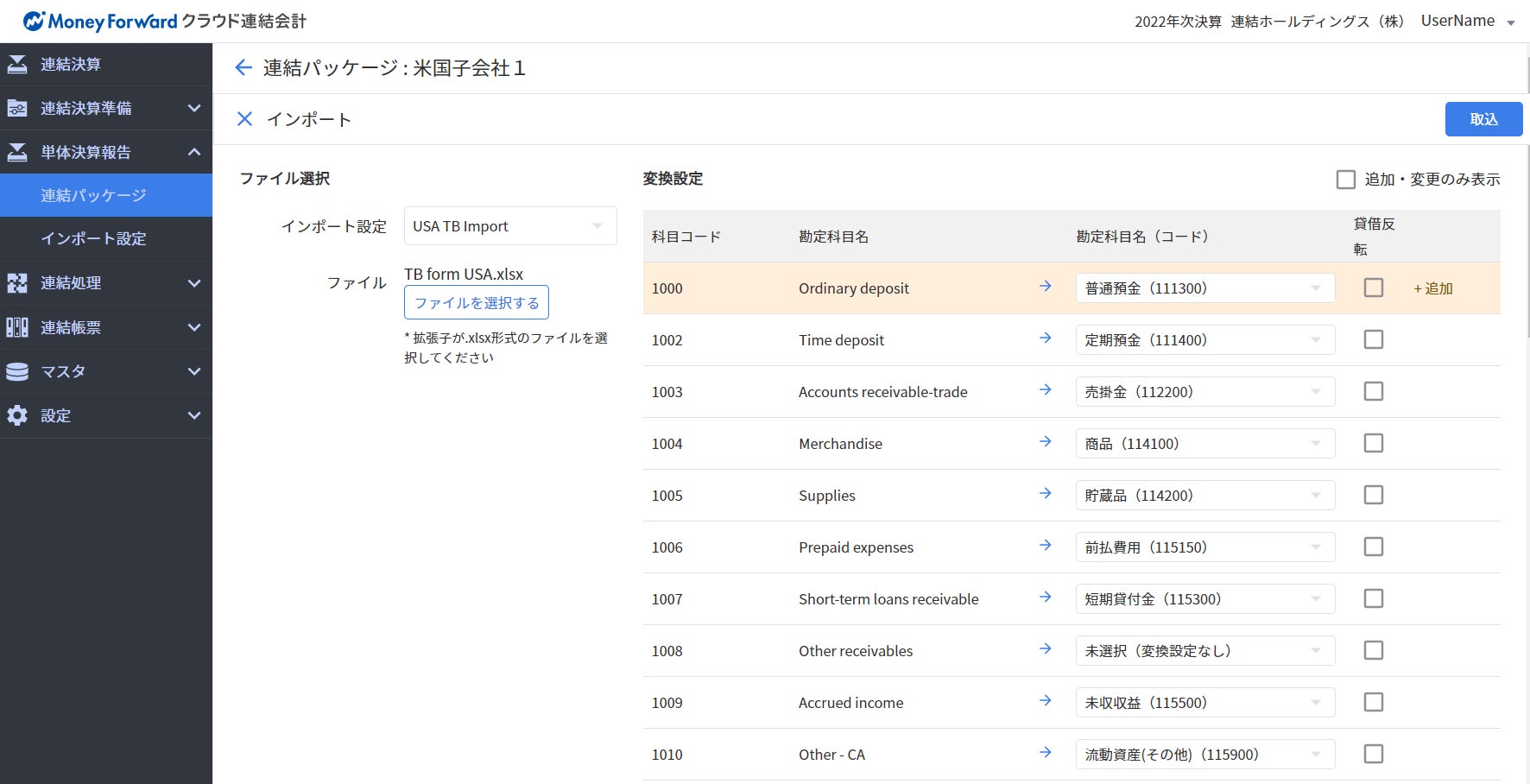Select インポート設定 in the sidebar
Screen dimensions: 1530x784
[x=93, y=239]
